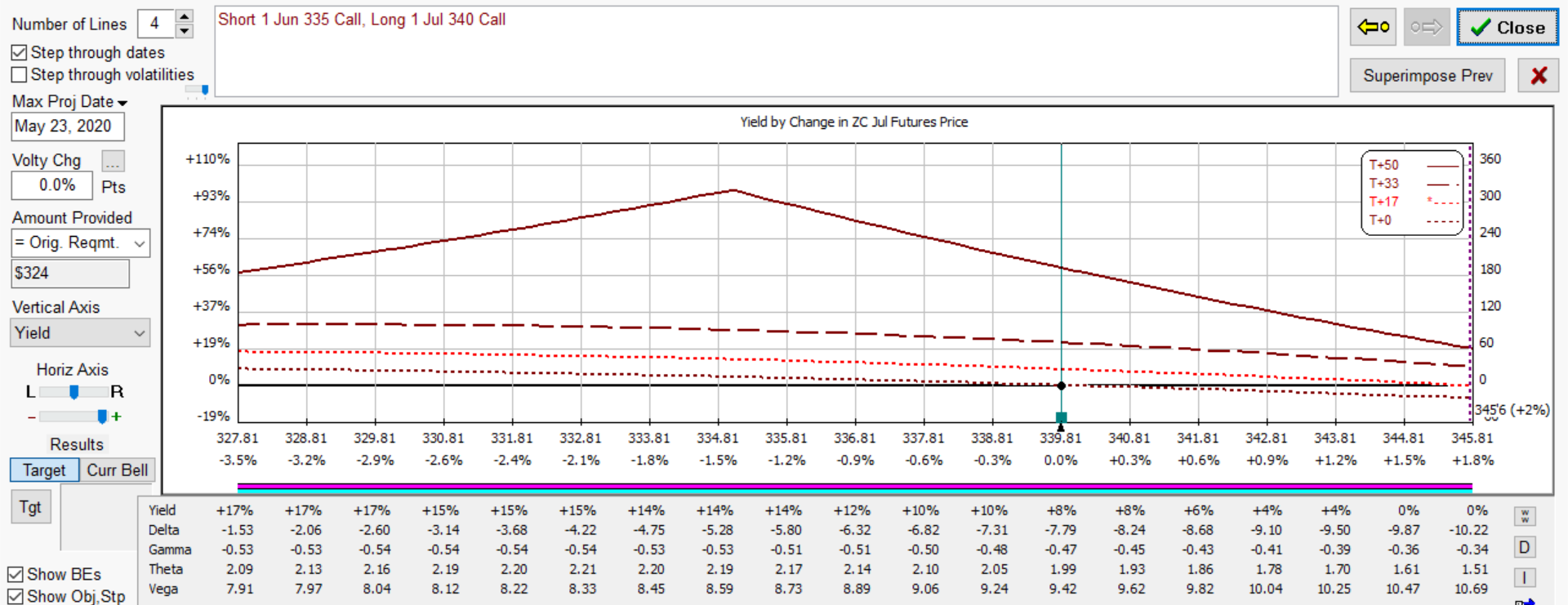1568x605 pixels.
Task: Click the green plus zoom-in icon
Action: pyautogui.click(x=117, y=416)
